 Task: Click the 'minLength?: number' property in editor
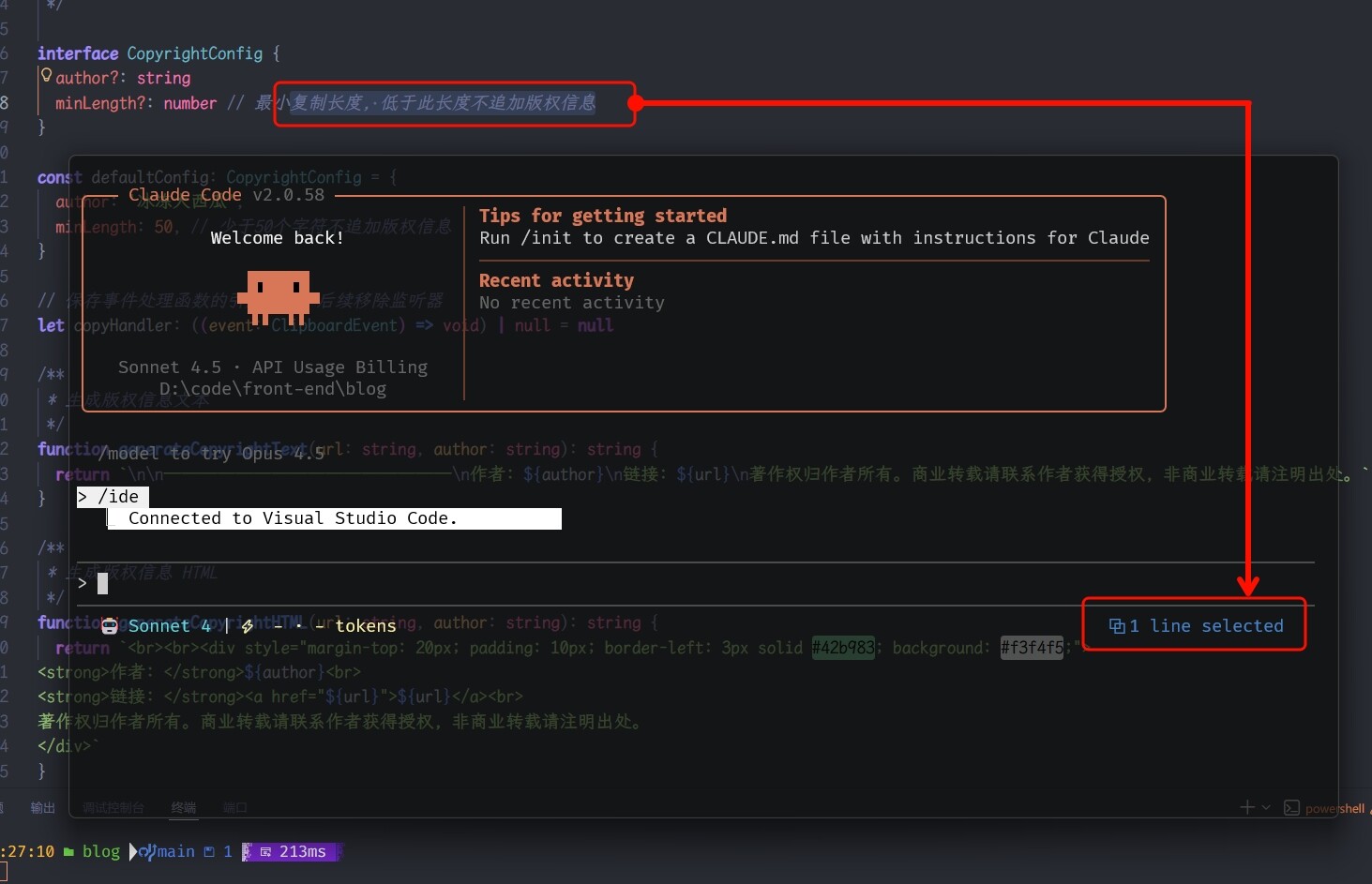pyautogui.click(x=136, y=103)
